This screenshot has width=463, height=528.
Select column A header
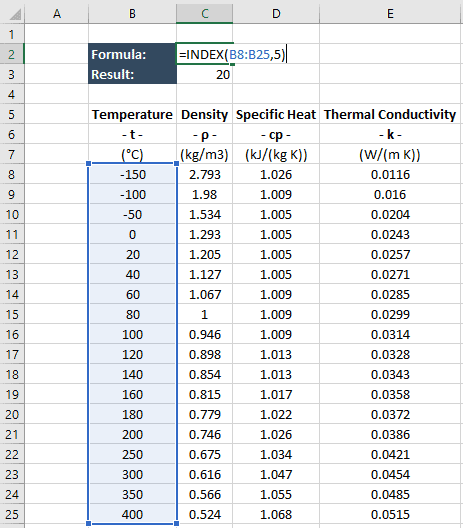point(57,14)
